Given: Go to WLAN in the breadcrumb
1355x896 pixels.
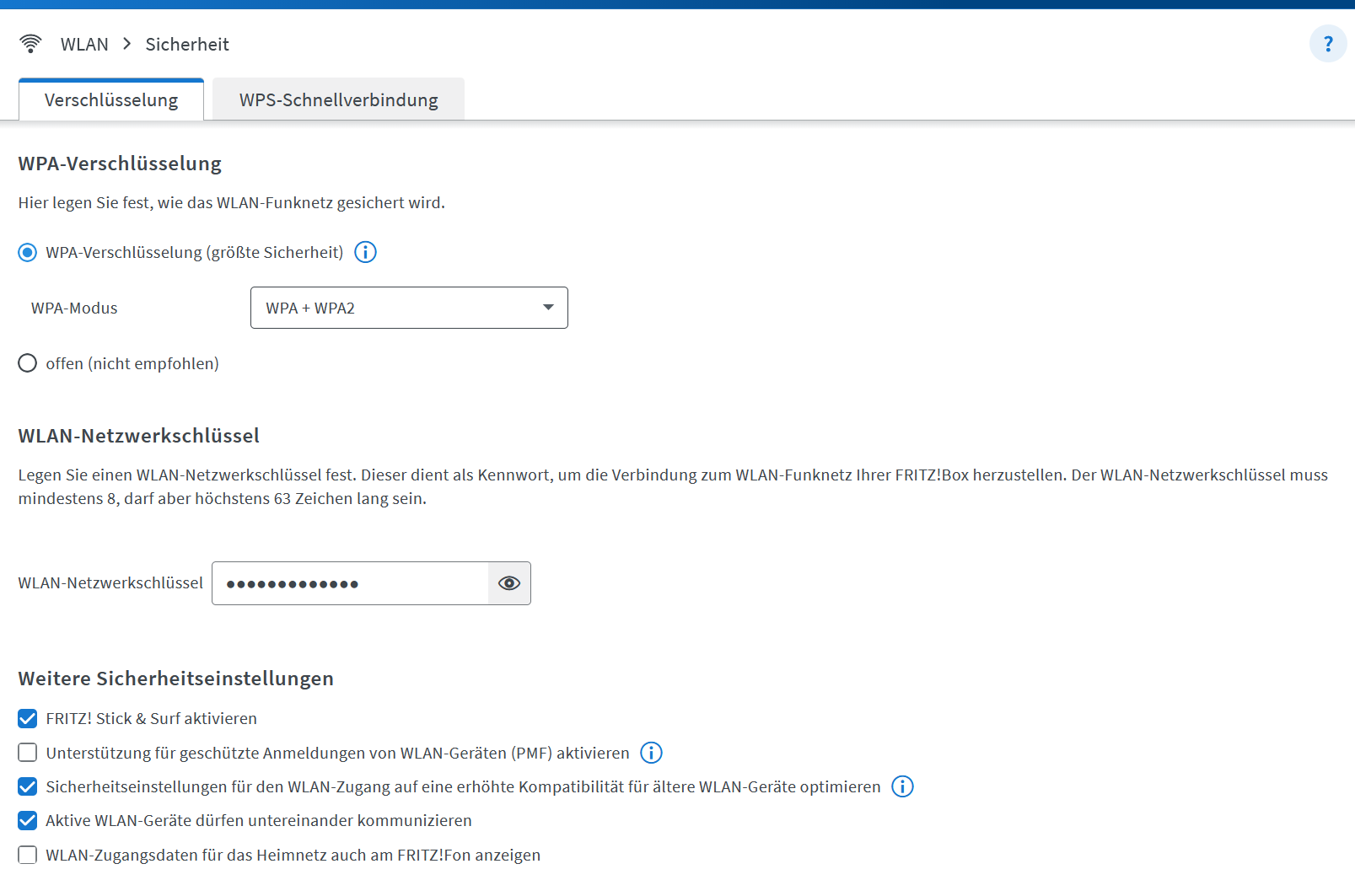Looking at the screenshot, I should click(84, 44).
